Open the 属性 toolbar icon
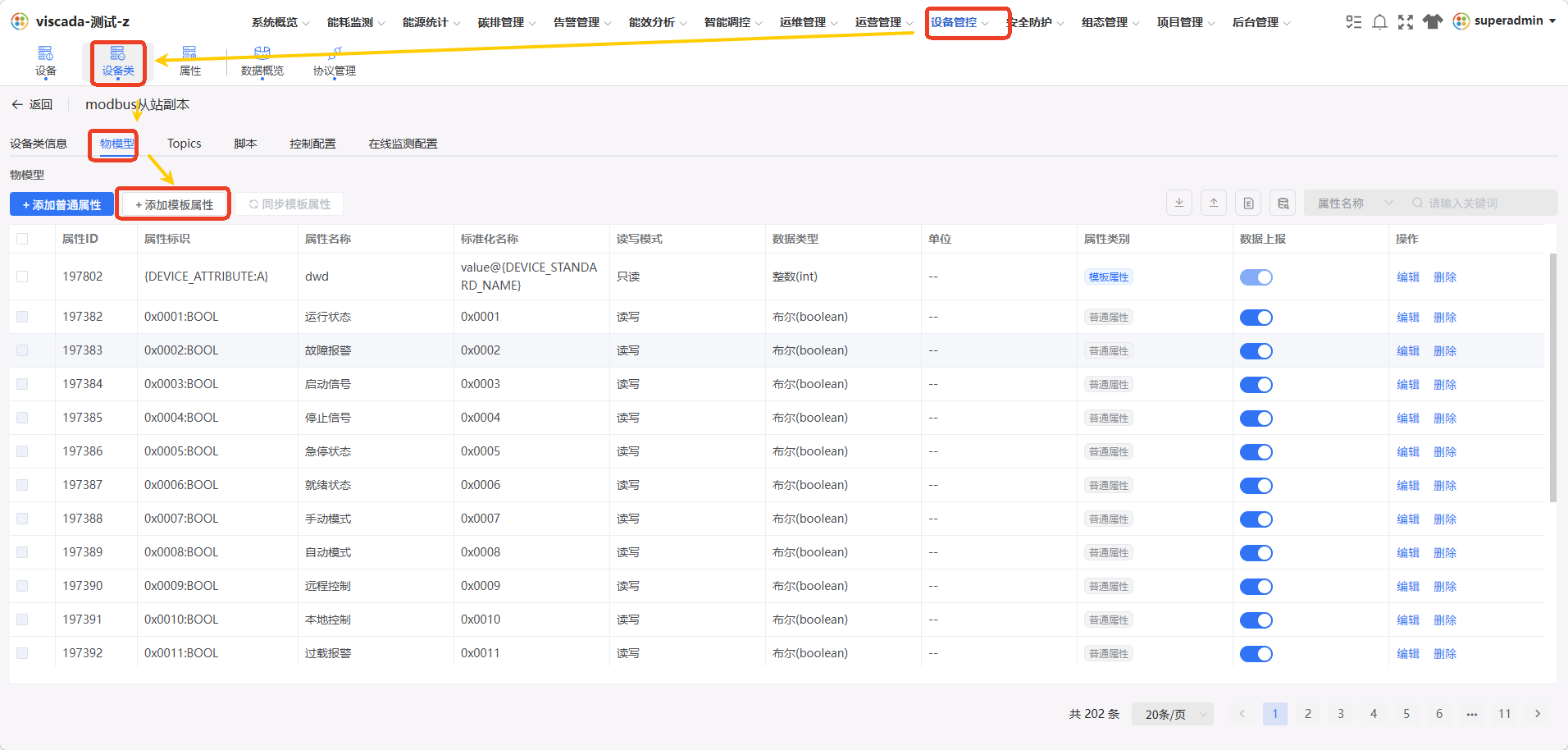 coord(189,53)
